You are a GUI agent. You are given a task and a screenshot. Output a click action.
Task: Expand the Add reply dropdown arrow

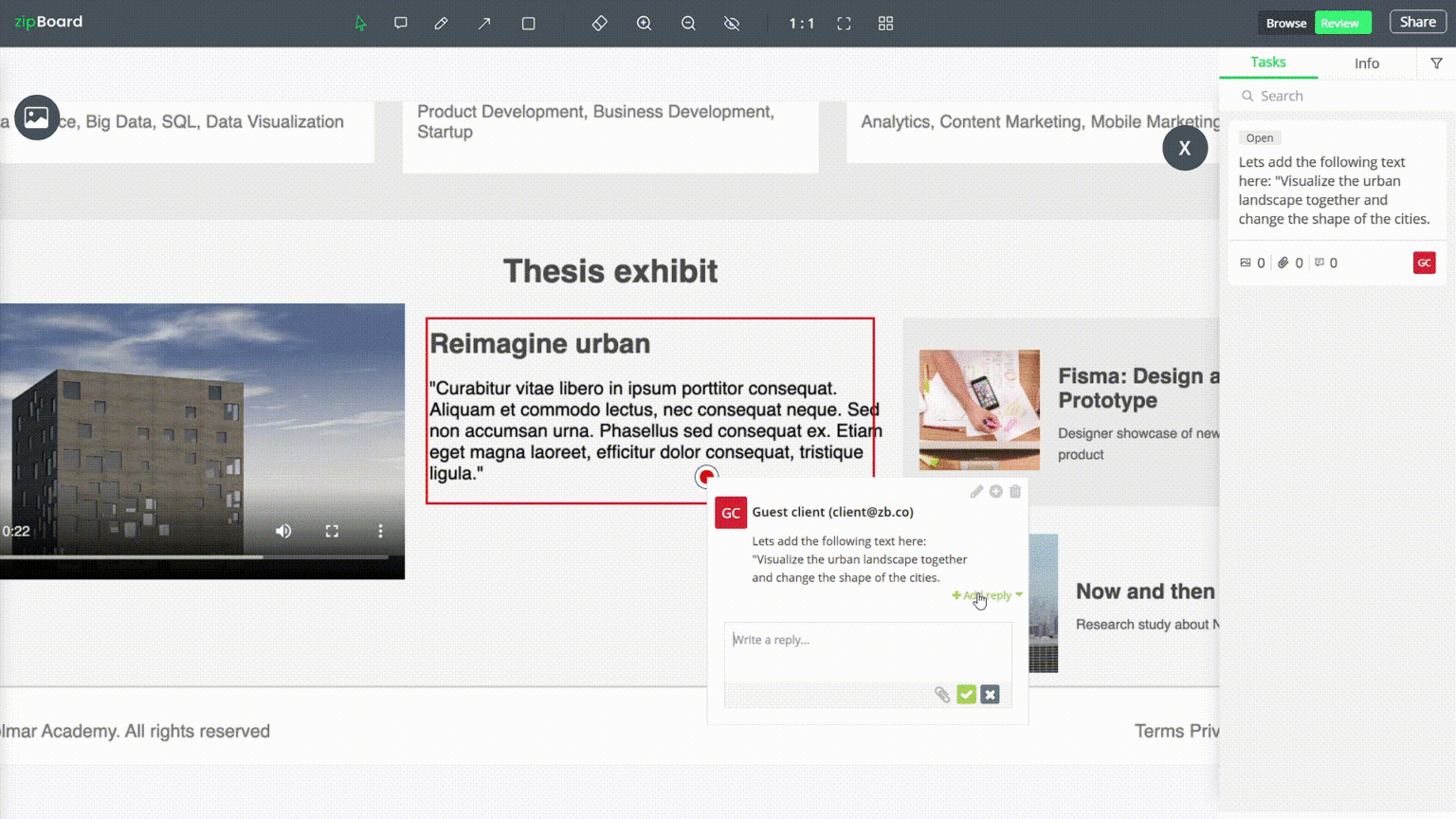1018,595
